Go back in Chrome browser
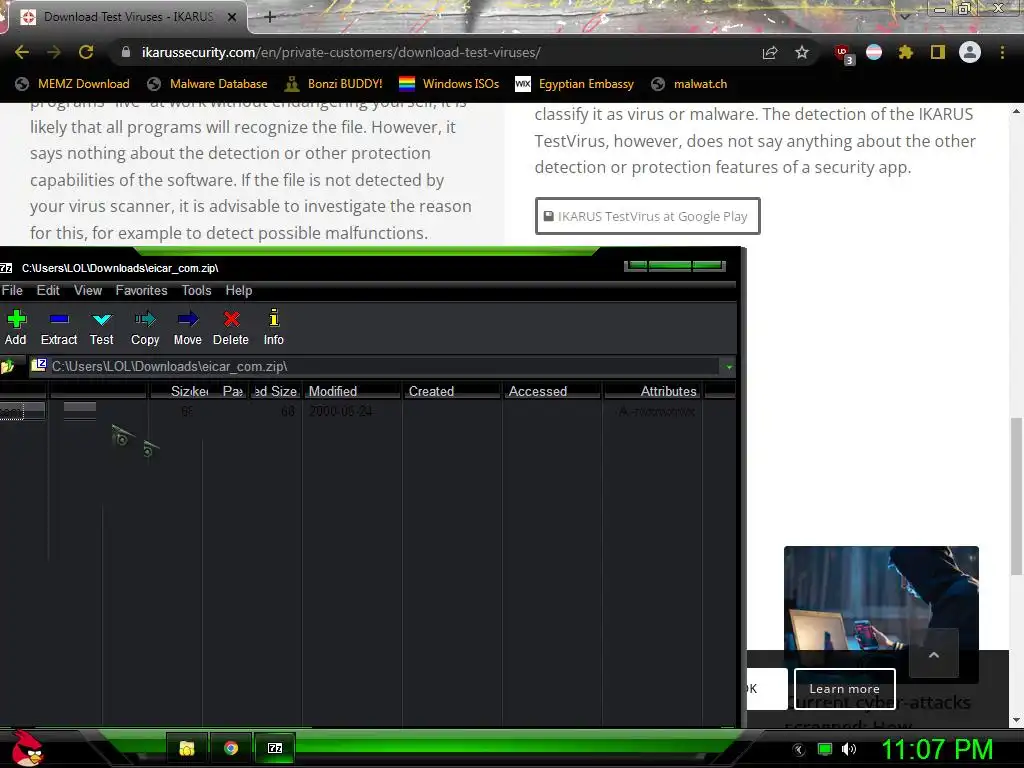The height and width of the screenshot is (768, 1024). pos(22,52)
